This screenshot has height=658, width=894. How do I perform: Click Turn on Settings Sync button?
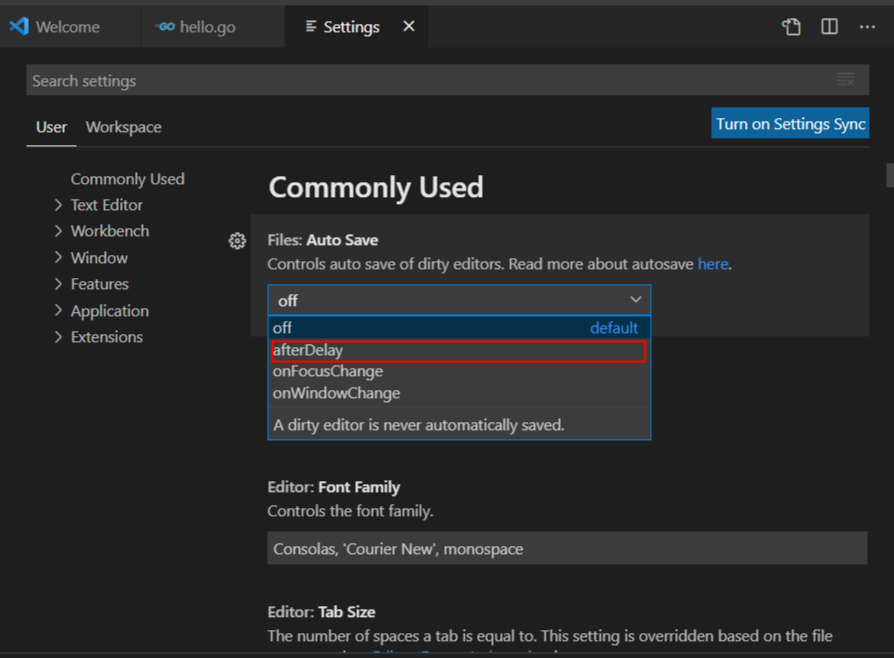pos(790,123)
